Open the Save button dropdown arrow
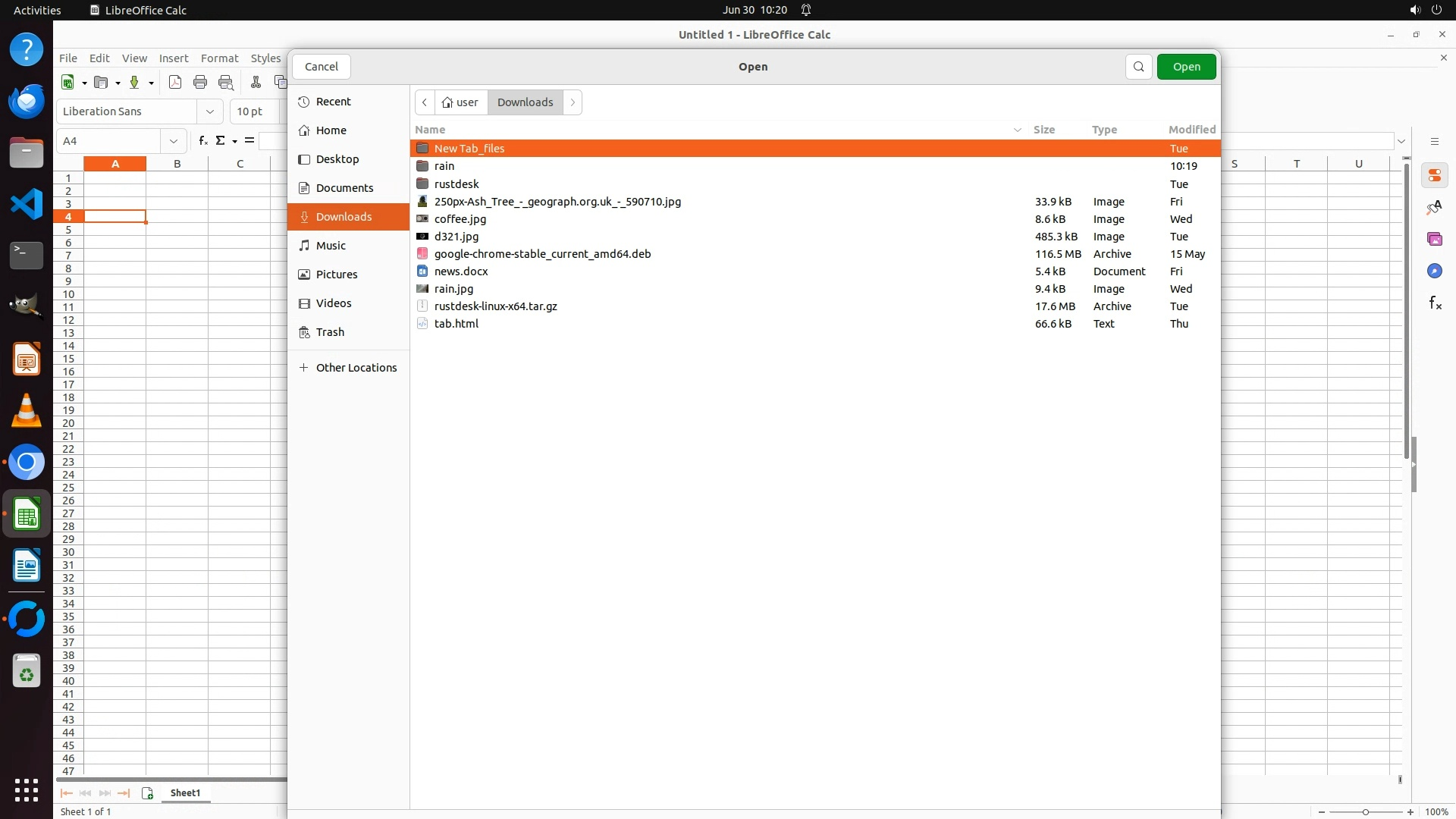The height and width of the screenshot is (819, 1456). pyautogui.click(x=151, y=83)
